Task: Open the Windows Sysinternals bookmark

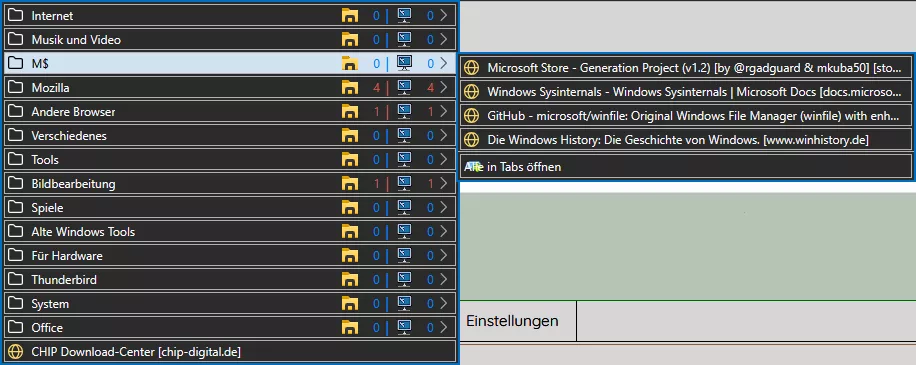Action: pyautogui.click(x=686, y=92)
